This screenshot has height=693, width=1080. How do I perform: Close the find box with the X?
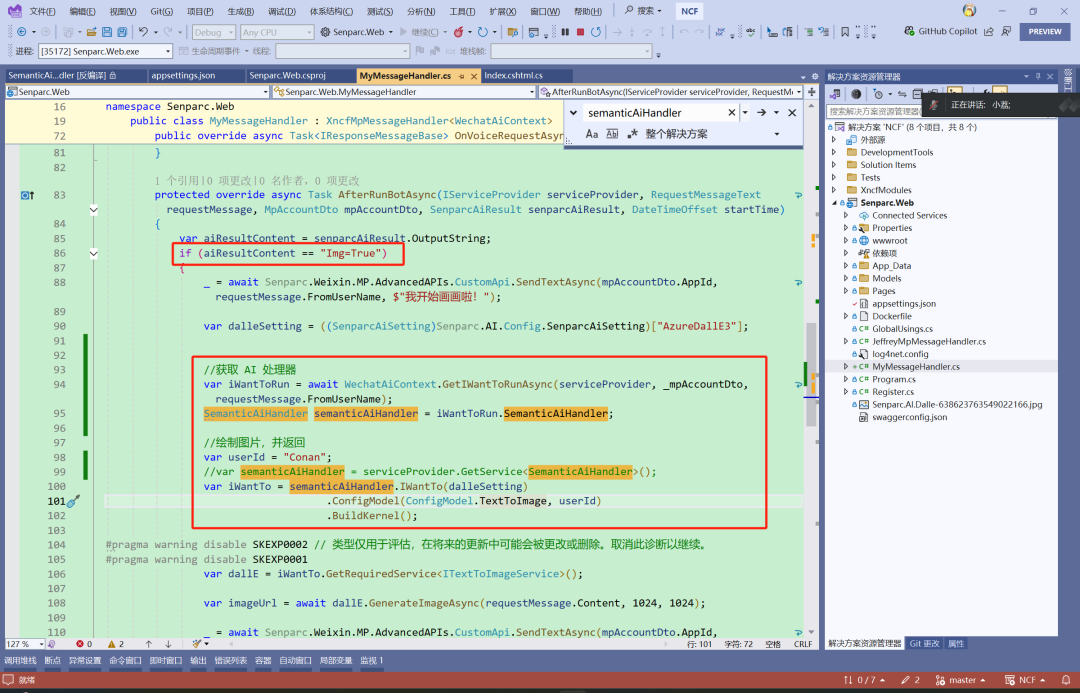tap(792, 112)
